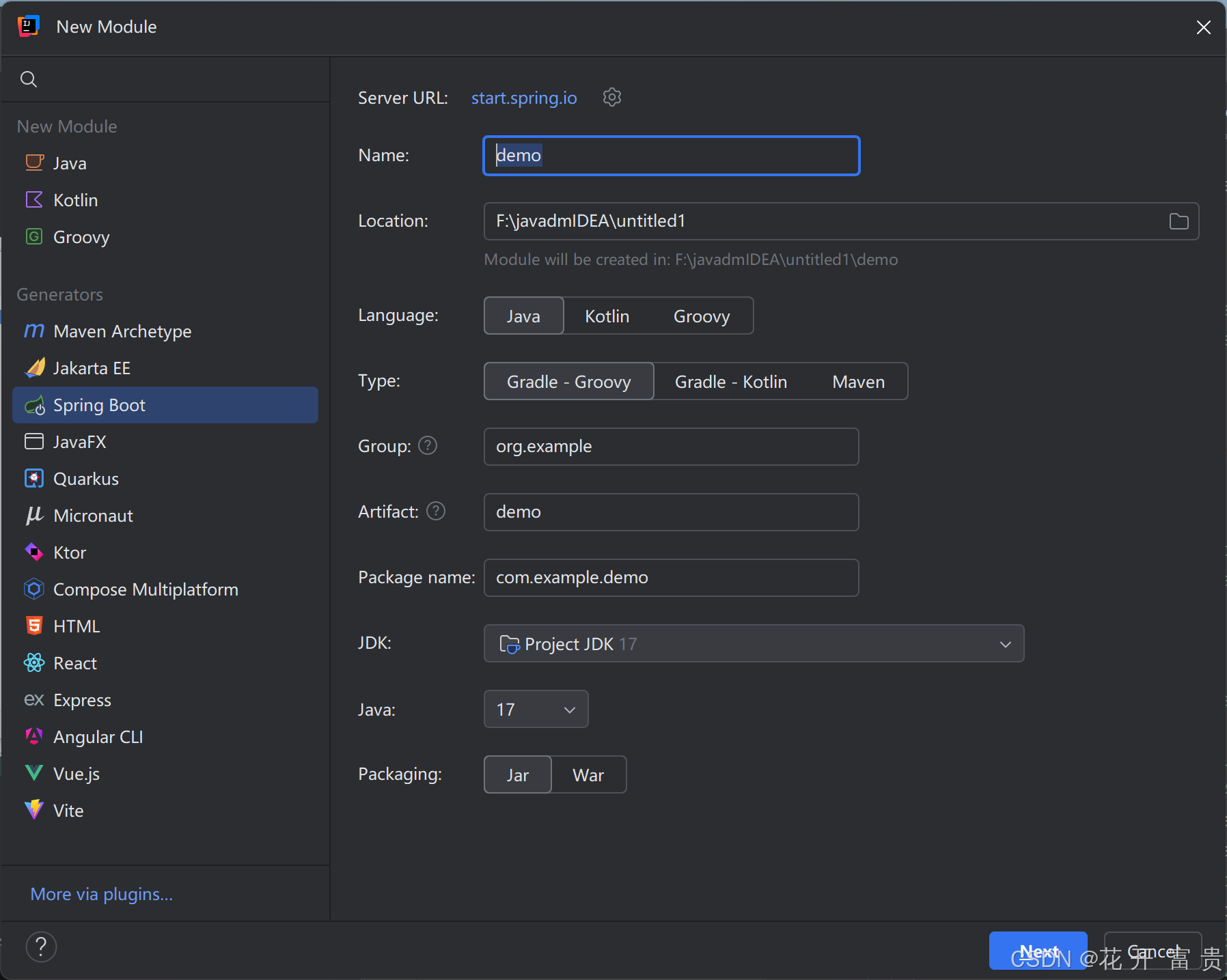Click the JavaFX window icon
Image resolution: width=1227 pixels, height=980 pixels.
[x=34, y=441]
